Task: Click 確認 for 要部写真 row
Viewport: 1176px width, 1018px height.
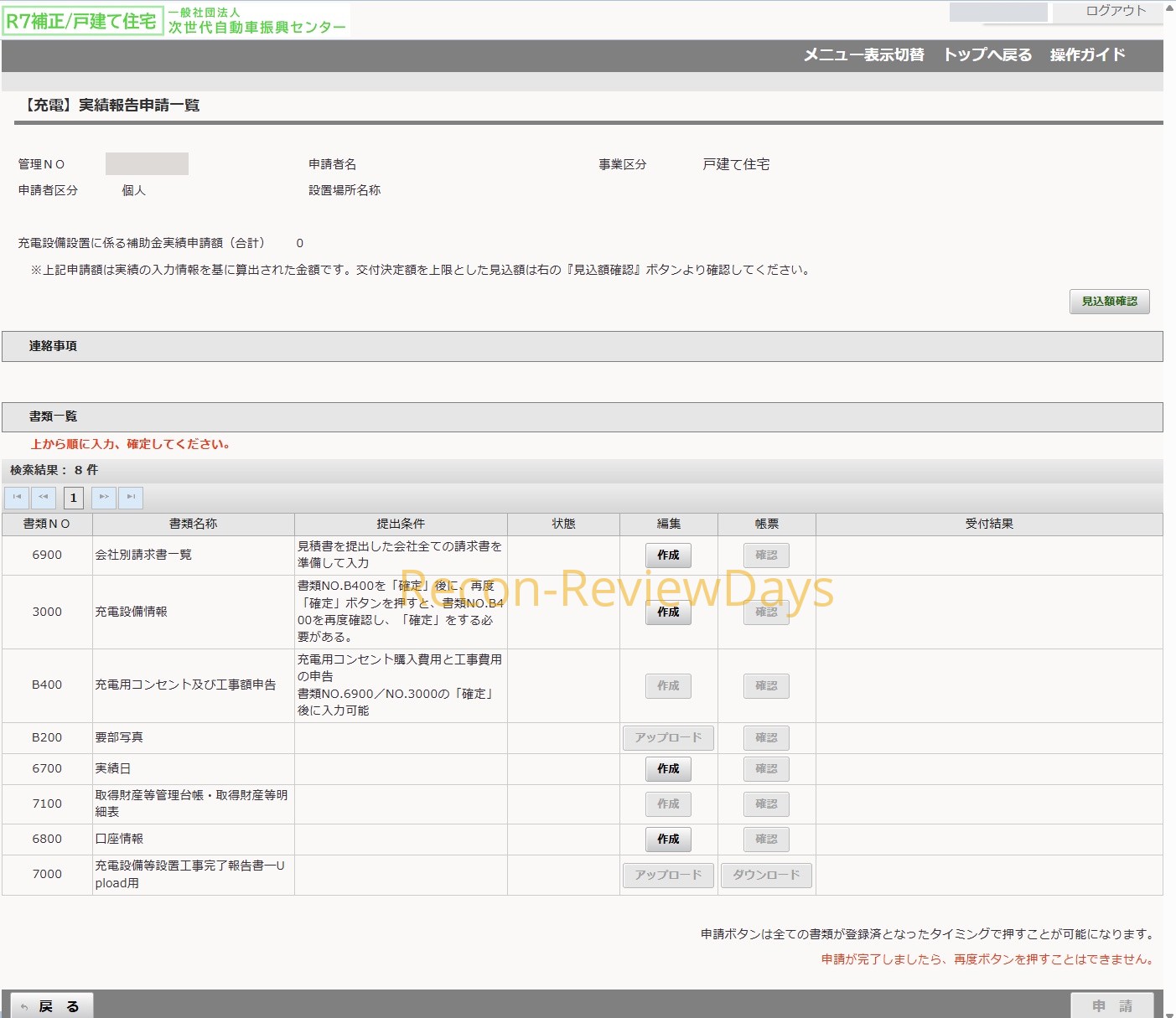Action: (x=766, y=738)
